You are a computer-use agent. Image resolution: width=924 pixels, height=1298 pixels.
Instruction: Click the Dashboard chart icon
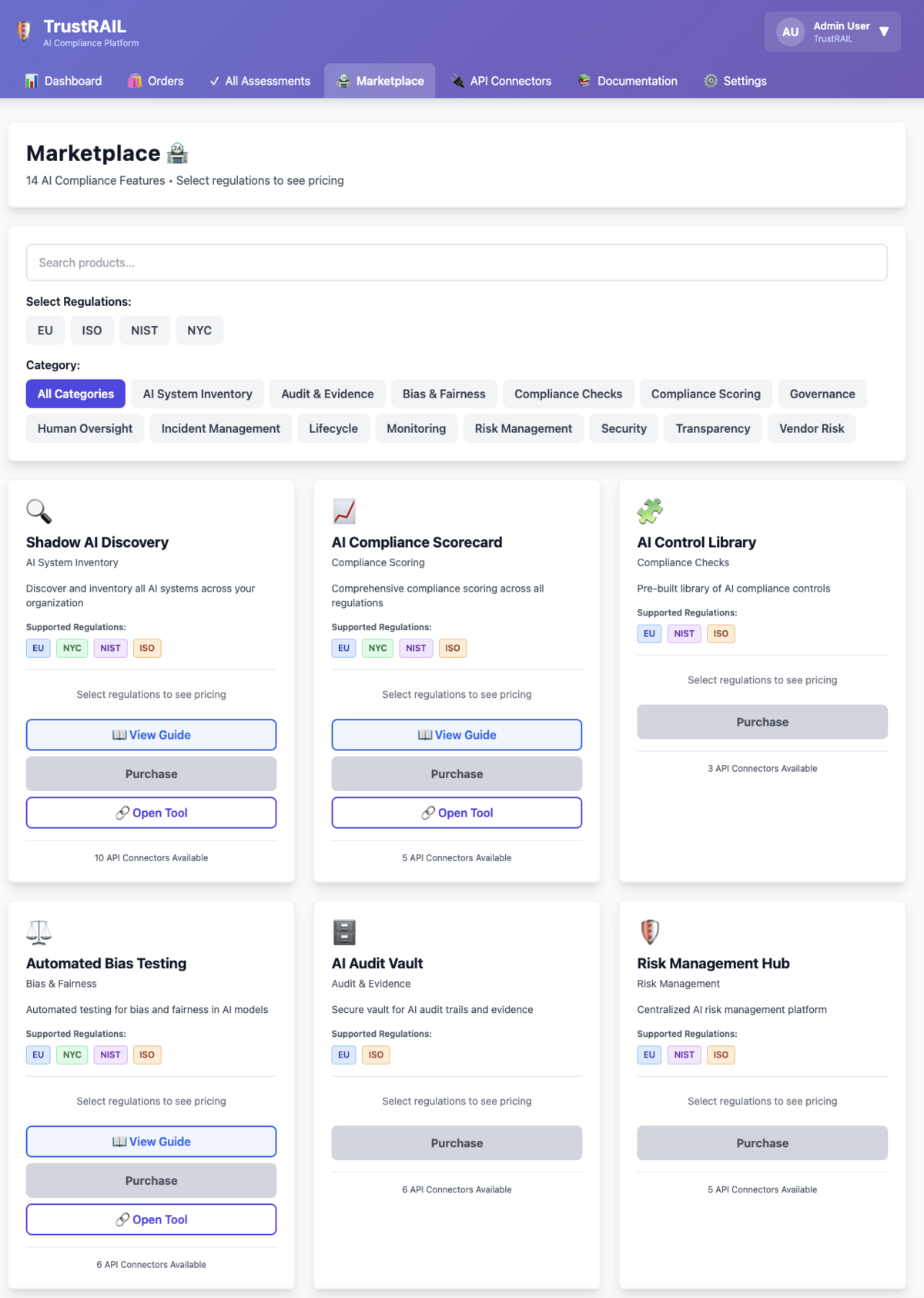[x=32, y=81]
